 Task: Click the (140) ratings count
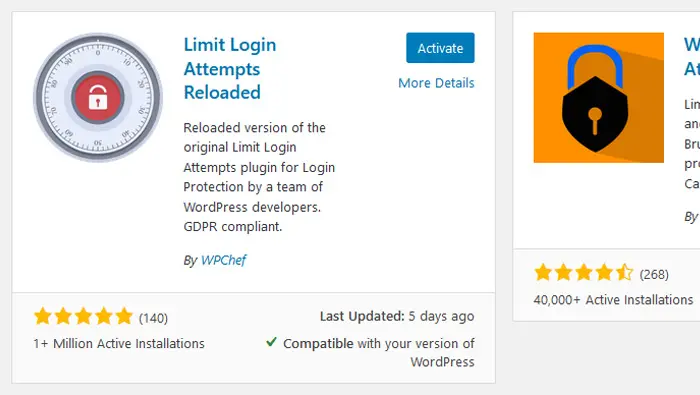153,318
